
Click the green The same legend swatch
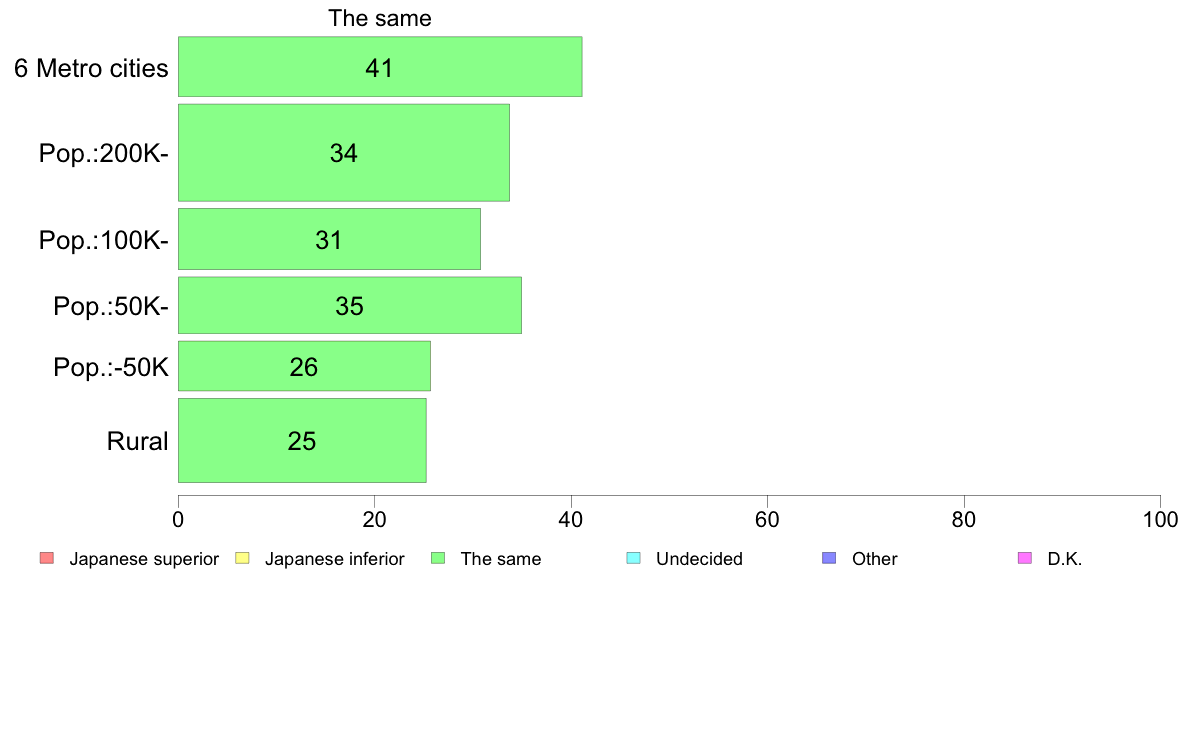tap(438, 559)
